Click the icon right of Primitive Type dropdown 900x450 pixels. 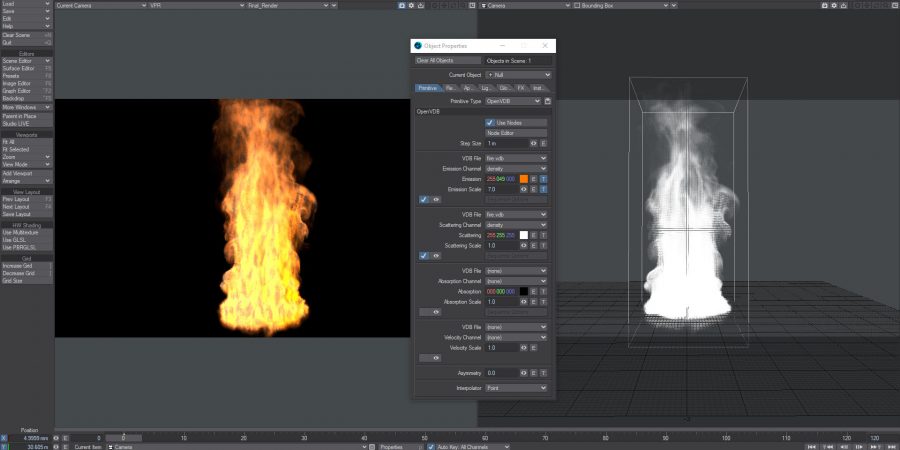[x=548, y=101]
